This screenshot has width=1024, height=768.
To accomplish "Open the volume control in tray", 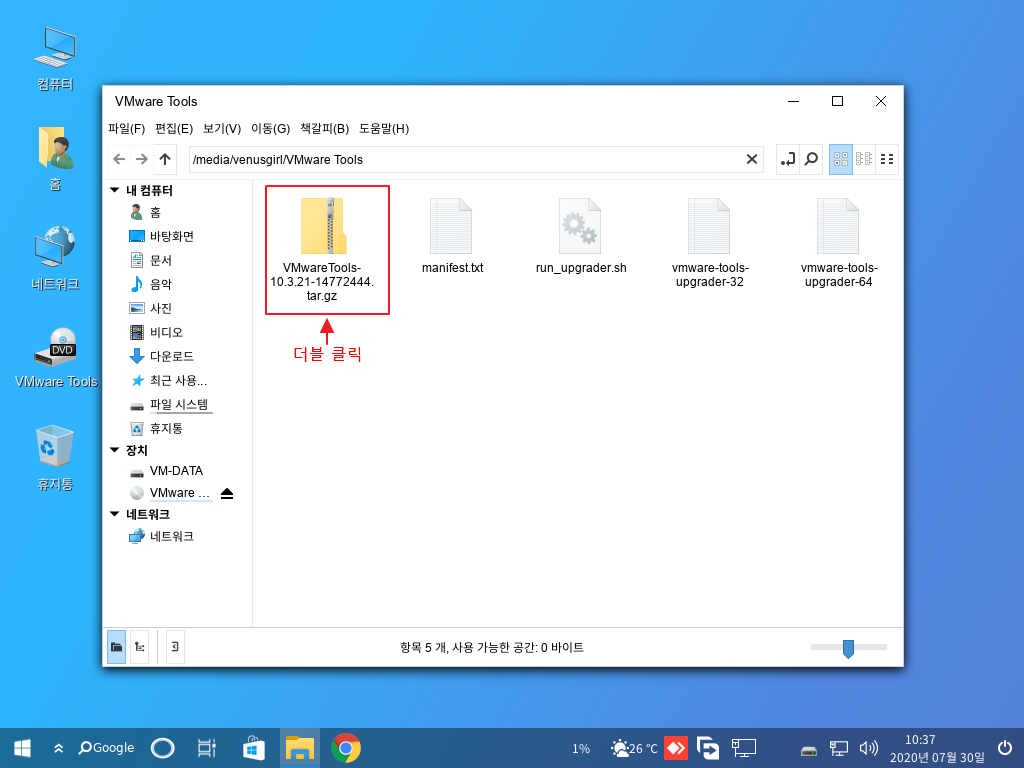I will (x=869, y=748).
